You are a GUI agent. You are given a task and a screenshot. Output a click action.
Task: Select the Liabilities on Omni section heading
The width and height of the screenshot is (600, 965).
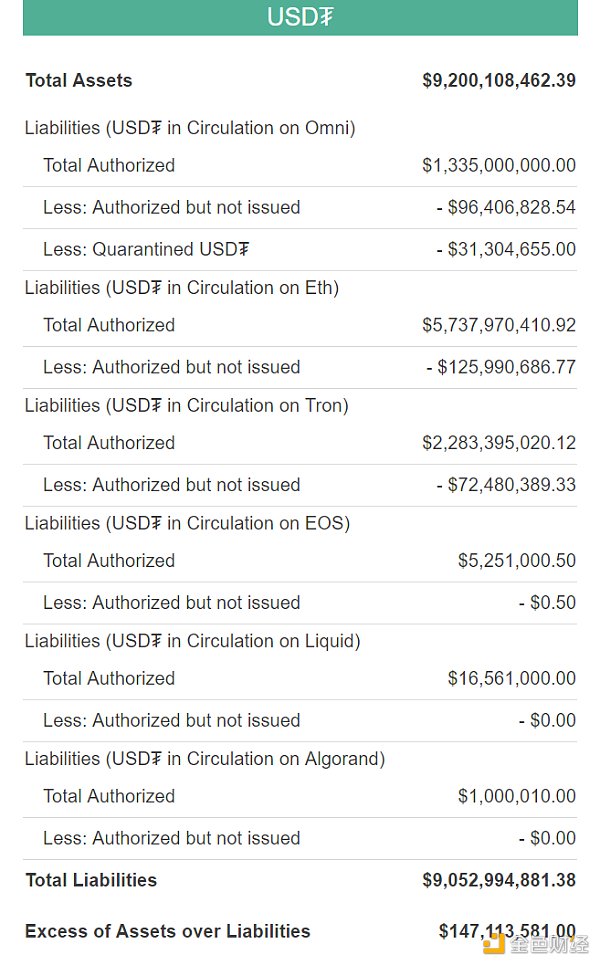pos(190,128)
